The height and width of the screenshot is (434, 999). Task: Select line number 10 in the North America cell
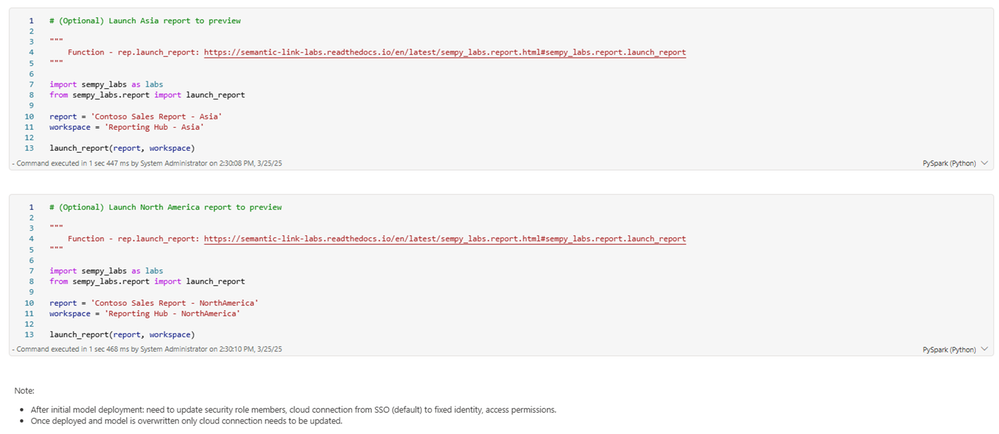click(29, 303)
